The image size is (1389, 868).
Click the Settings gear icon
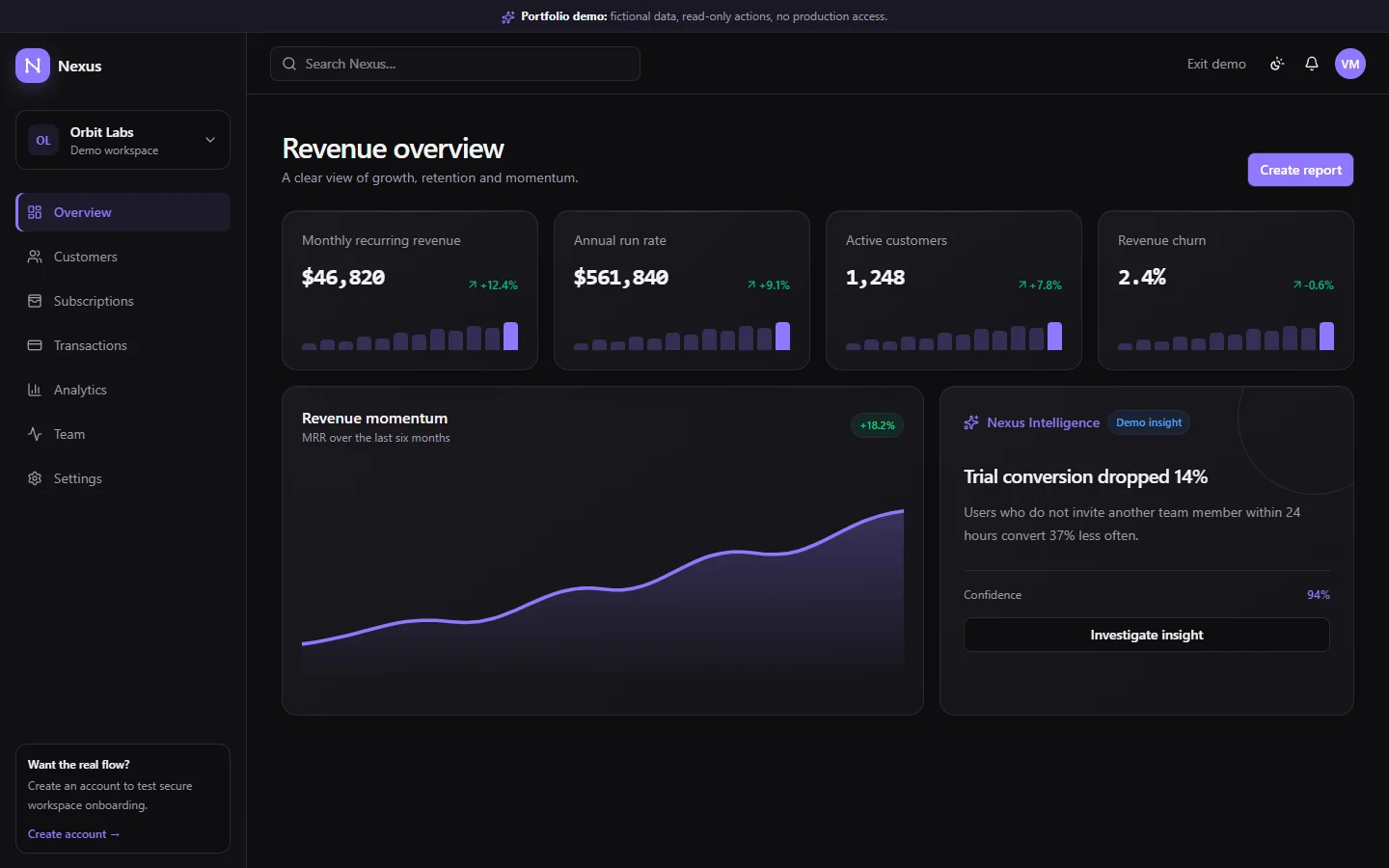click(35, 478)
